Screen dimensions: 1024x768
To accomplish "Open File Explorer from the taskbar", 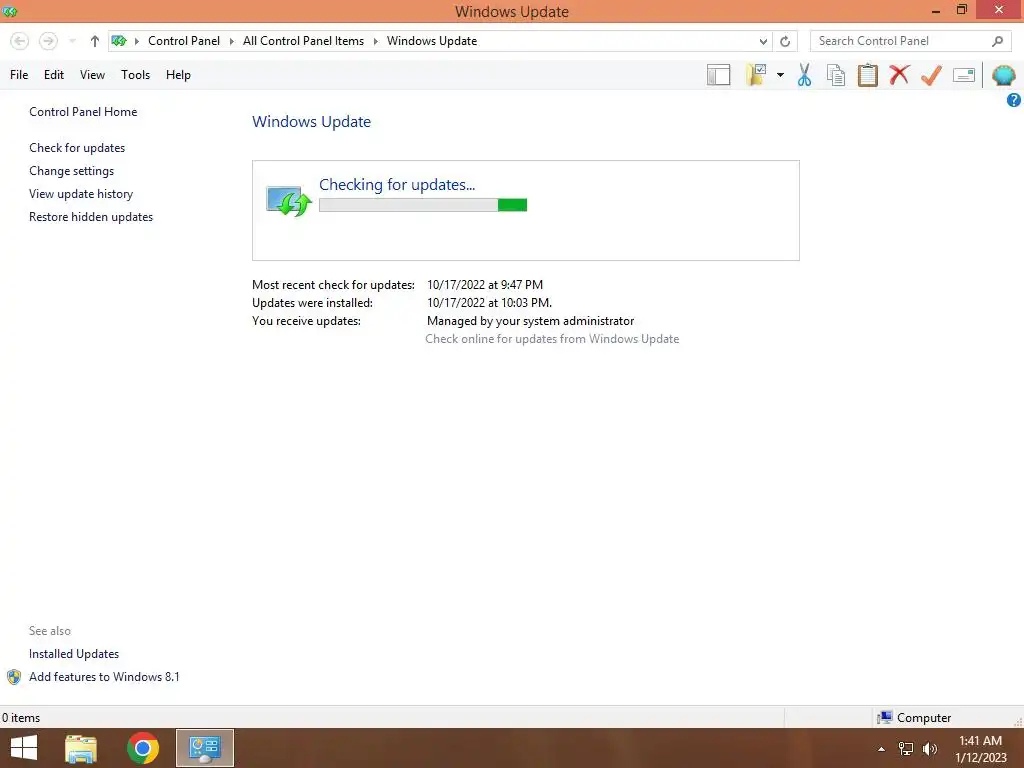I will tap(81, 748).
